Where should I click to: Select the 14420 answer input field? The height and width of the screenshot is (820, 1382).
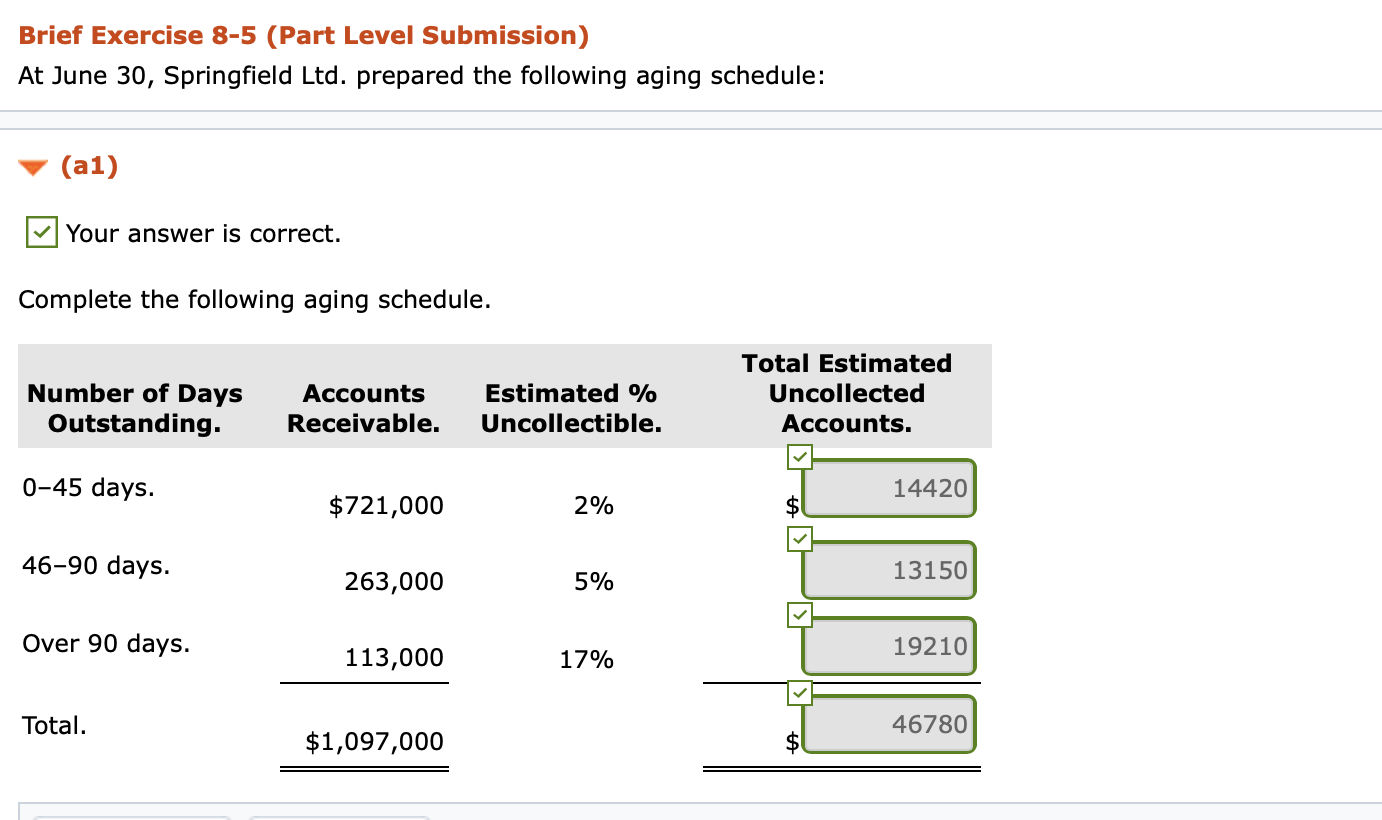point(888,488)
